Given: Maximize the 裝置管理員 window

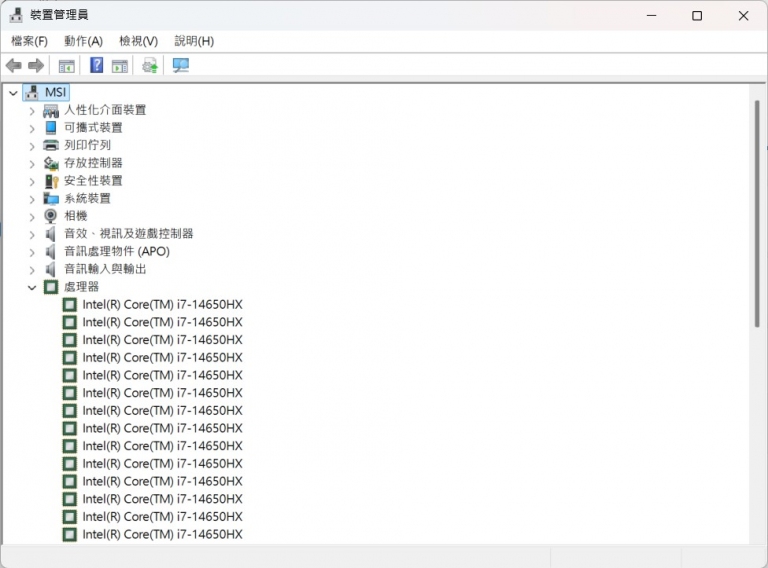Looking at the screenshot, I should click(x=697, y=16).
